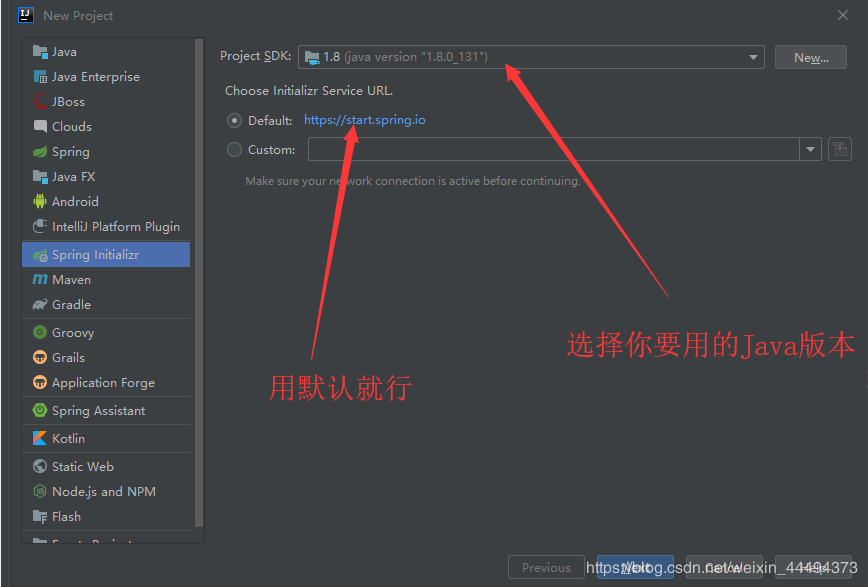
Task: Click the Gradle elephant icon
Action: click(x=40, y=305)
